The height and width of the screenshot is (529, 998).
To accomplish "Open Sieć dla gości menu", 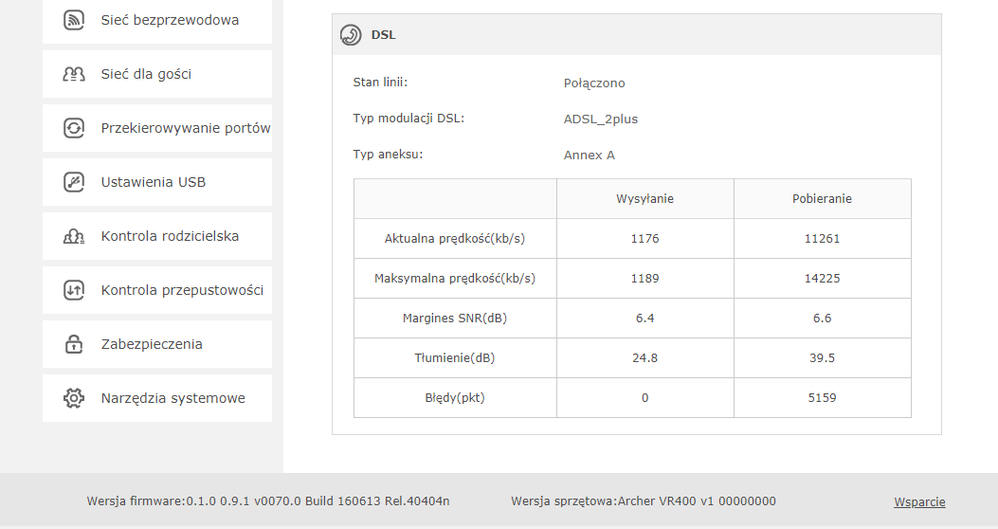I will (146, 74).
